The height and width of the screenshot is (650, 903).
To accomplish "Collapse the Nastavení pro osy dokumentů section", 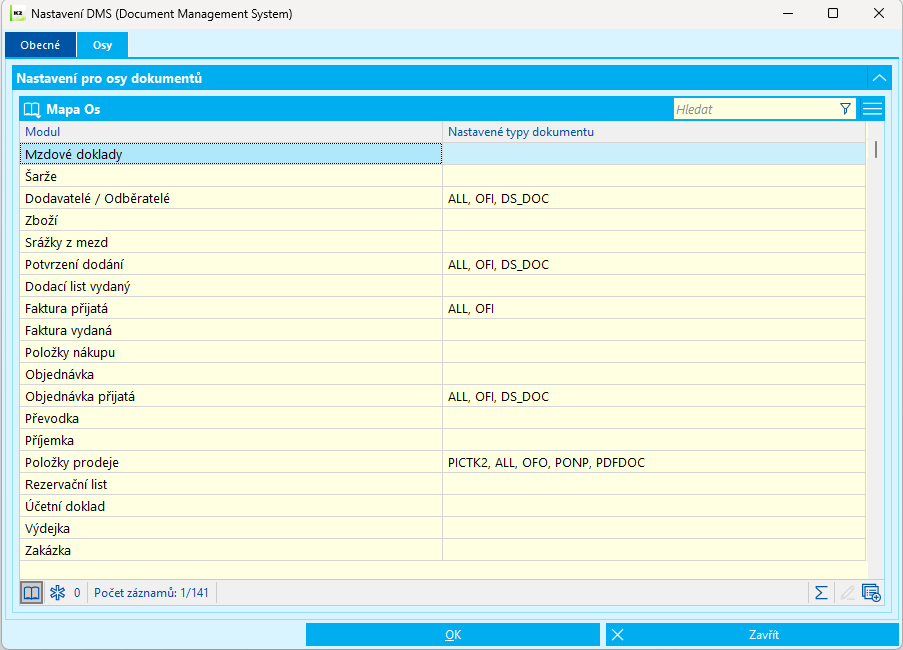I will click(x=879, y=78).
